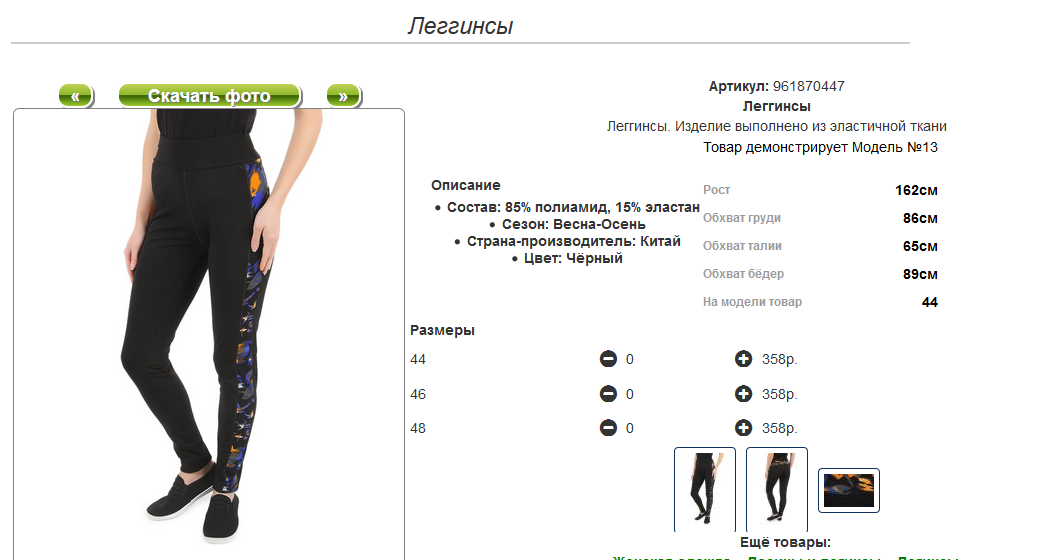Click the Леггинсы page heading
Viewport: 1062px width, 560px height.
coord(461,26)
